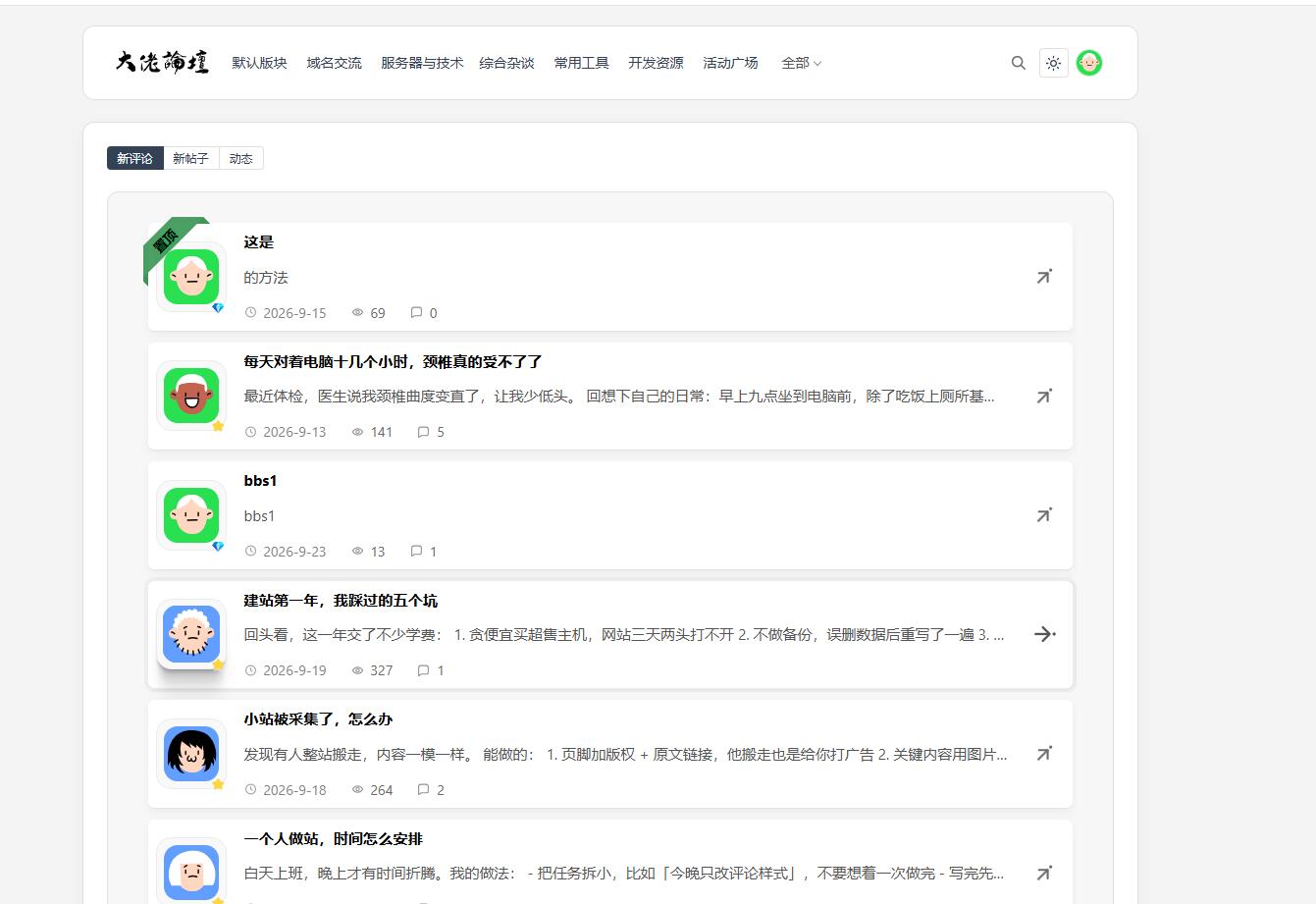Click arrow icon for 建站第一年 post
This screenshot has width=1316, height=904.
pos(1045,634)
